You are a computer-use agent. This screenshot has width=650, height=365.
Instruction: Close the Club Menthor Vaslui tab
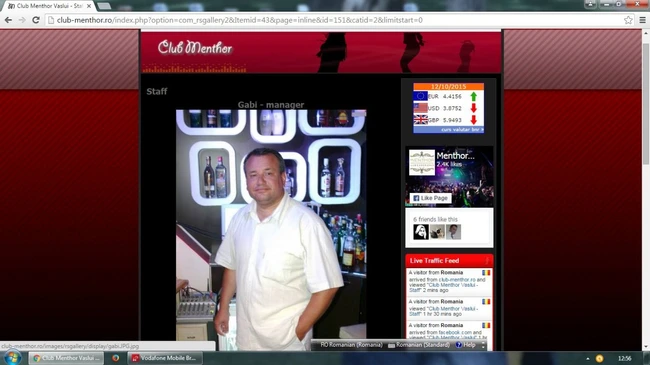89,6
